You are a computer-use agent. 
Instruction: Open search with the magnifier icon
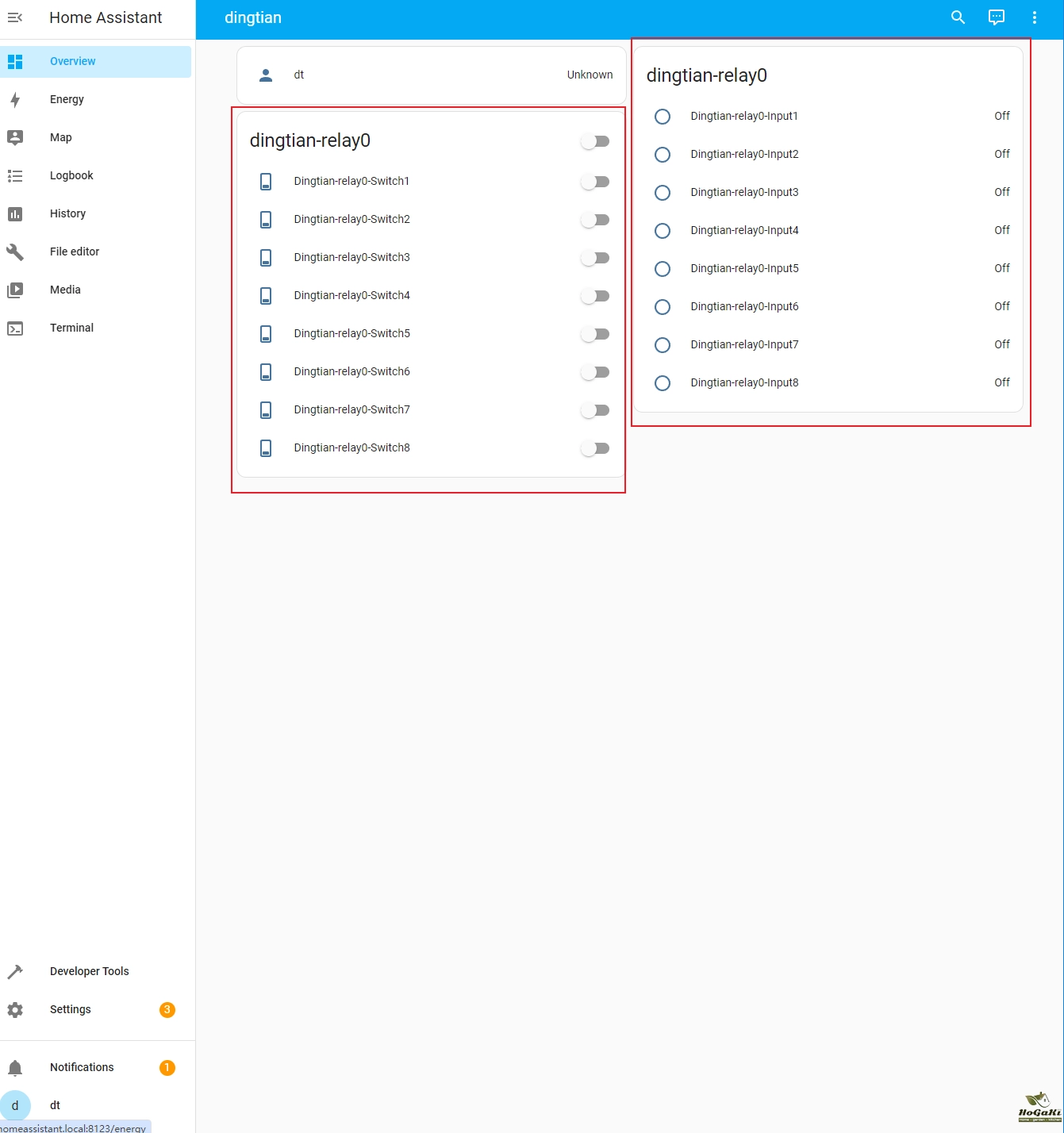click(x=958, y=17)
